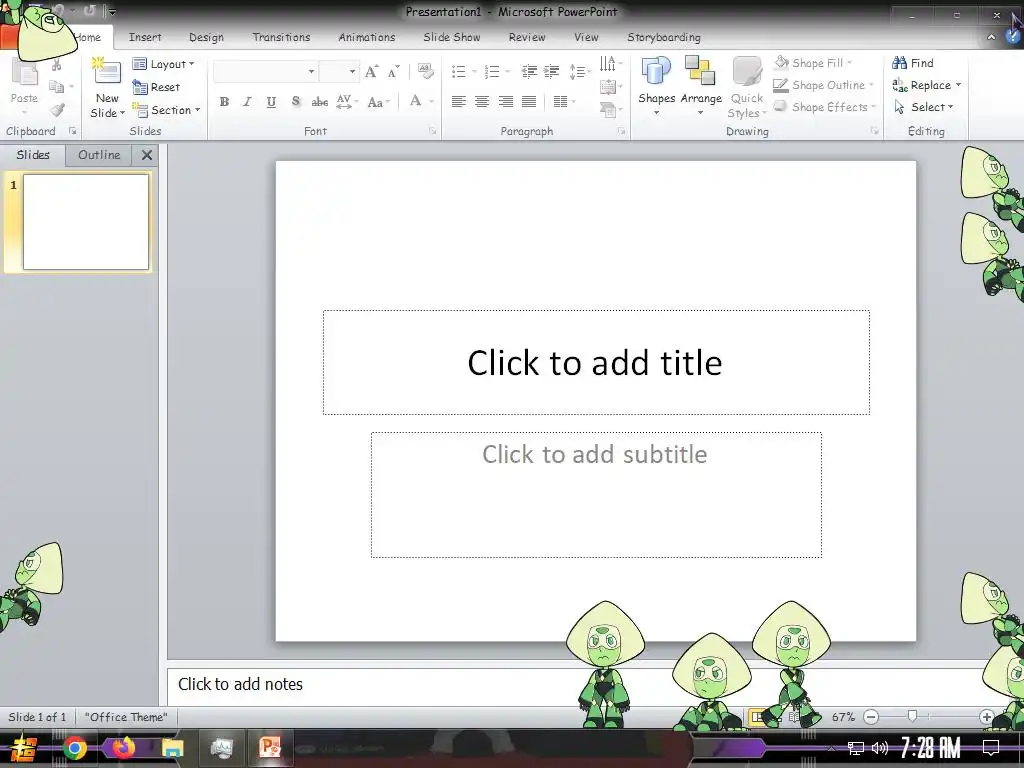1024x768 pixels.
Task: Switch to the Animations tab
Action: (367, 37)
